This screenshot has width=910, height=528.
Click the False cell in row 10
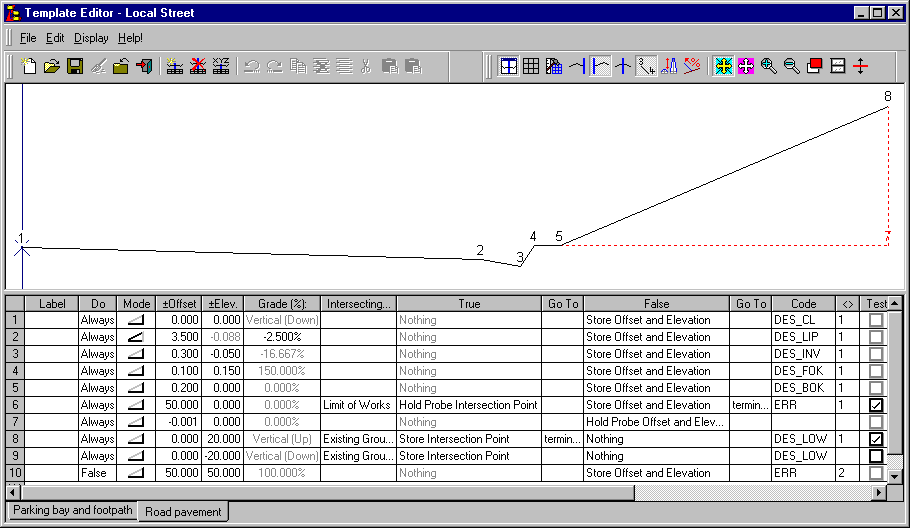(x=98, y=473)
